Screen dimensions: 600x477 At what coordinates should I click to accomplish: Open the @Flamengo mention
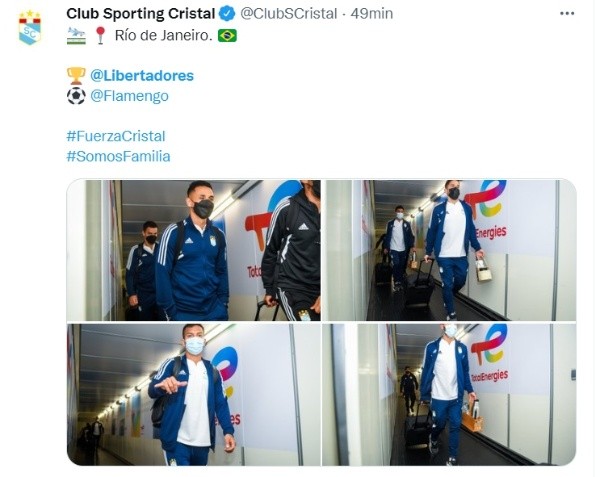[129, 96]
